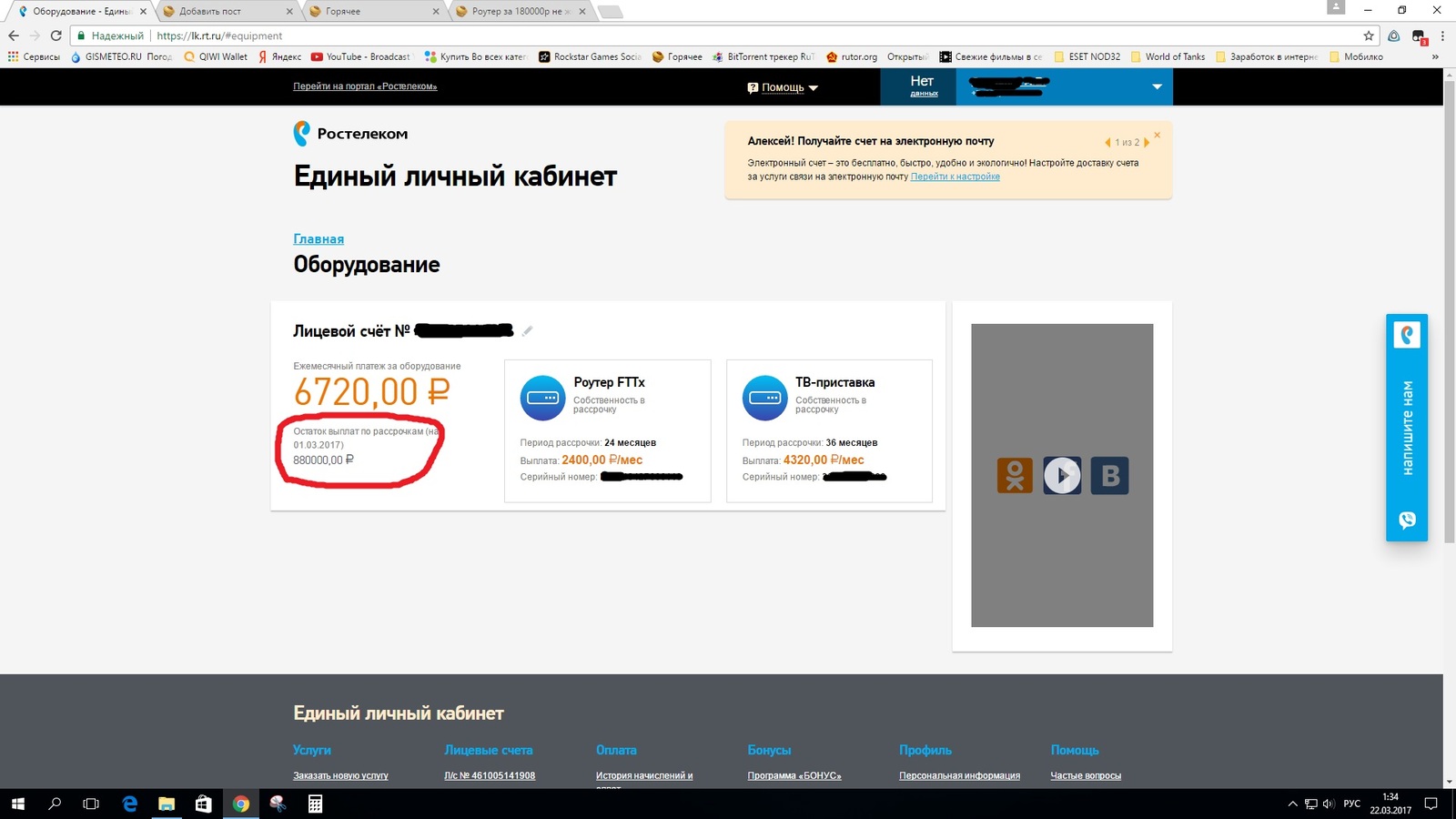Open the Windows Start menu

click(18, 804)
